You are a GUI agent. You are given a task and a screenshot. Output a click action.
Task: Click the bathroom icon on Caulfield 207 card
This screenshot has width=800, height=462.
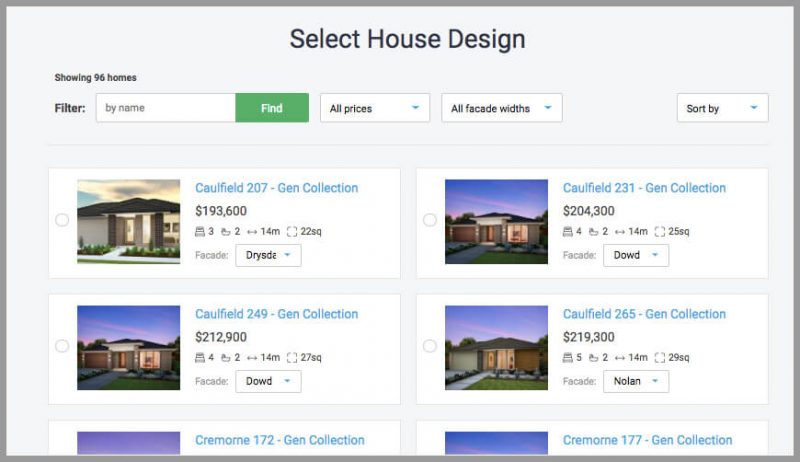[226, 232]
